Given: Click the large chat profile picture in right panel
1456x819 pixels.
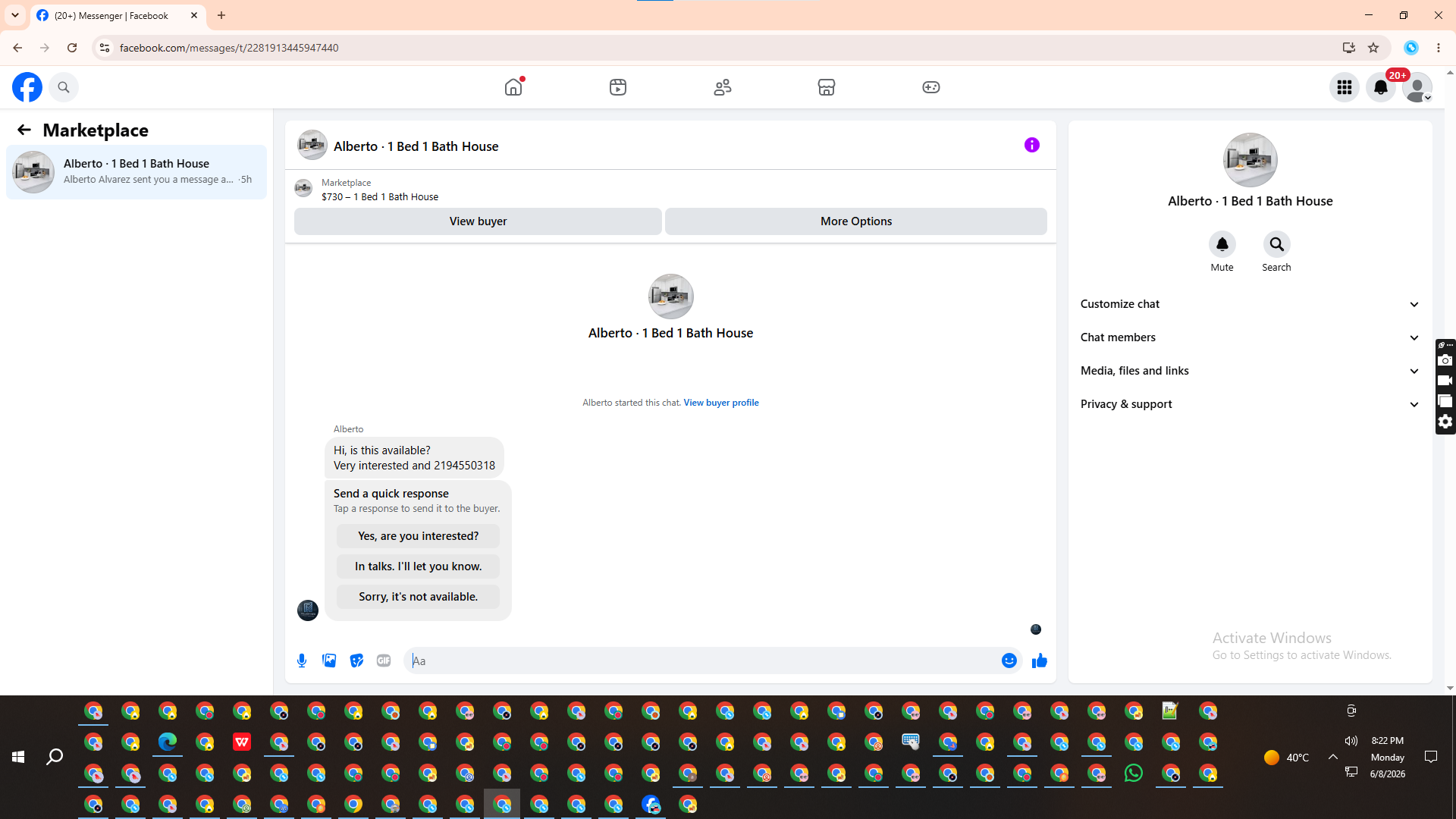Looking at the screenshot, I should pyautogui.click(x=1250, y=160).
